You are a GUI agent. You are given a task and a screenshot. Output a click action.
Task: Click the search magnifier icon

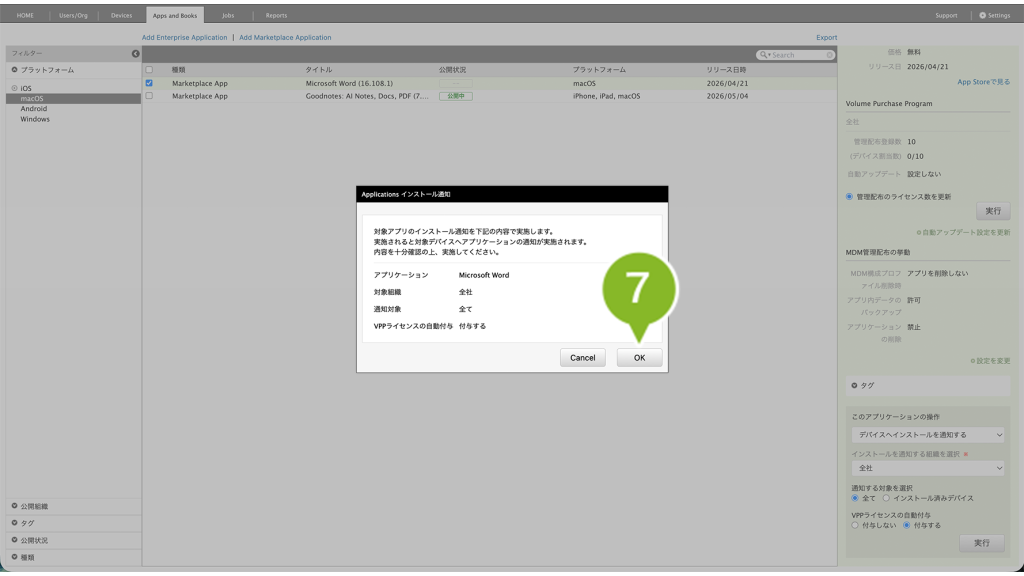pos(763,55)
